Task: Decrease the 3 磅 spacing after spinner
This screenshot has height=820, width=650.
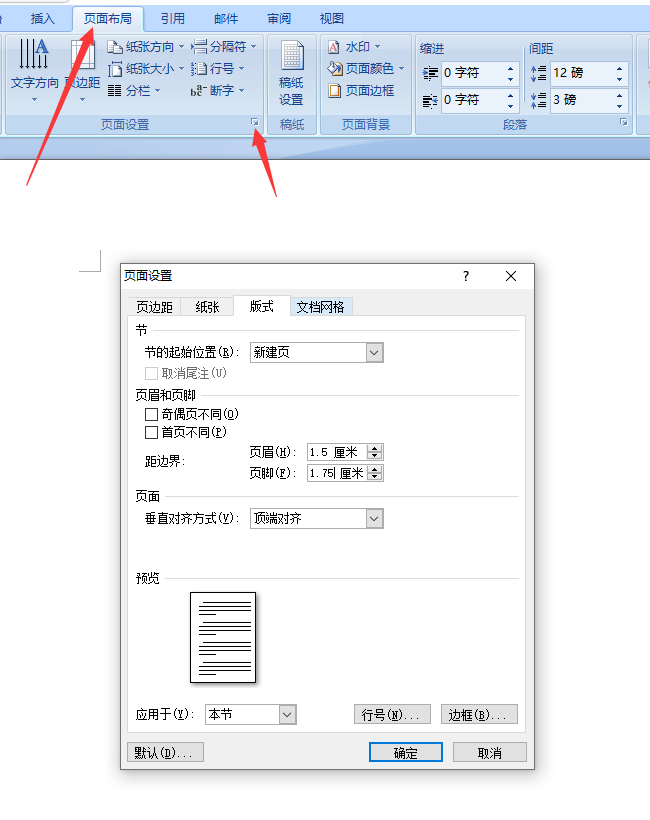Action: (x=620, y=106)
